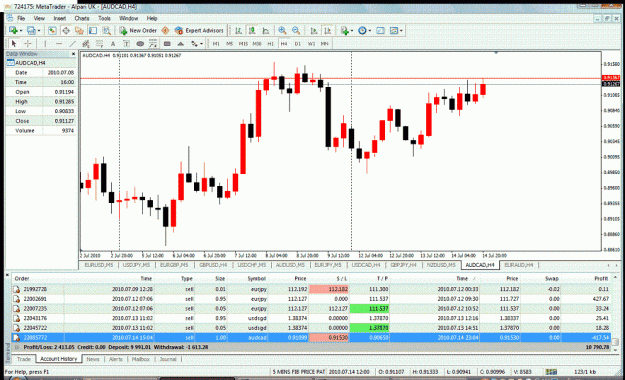Open the New Chart toolbar icon
Viewport: 625px width, 380px height.
pyautogui.click(x=13, y=30)
